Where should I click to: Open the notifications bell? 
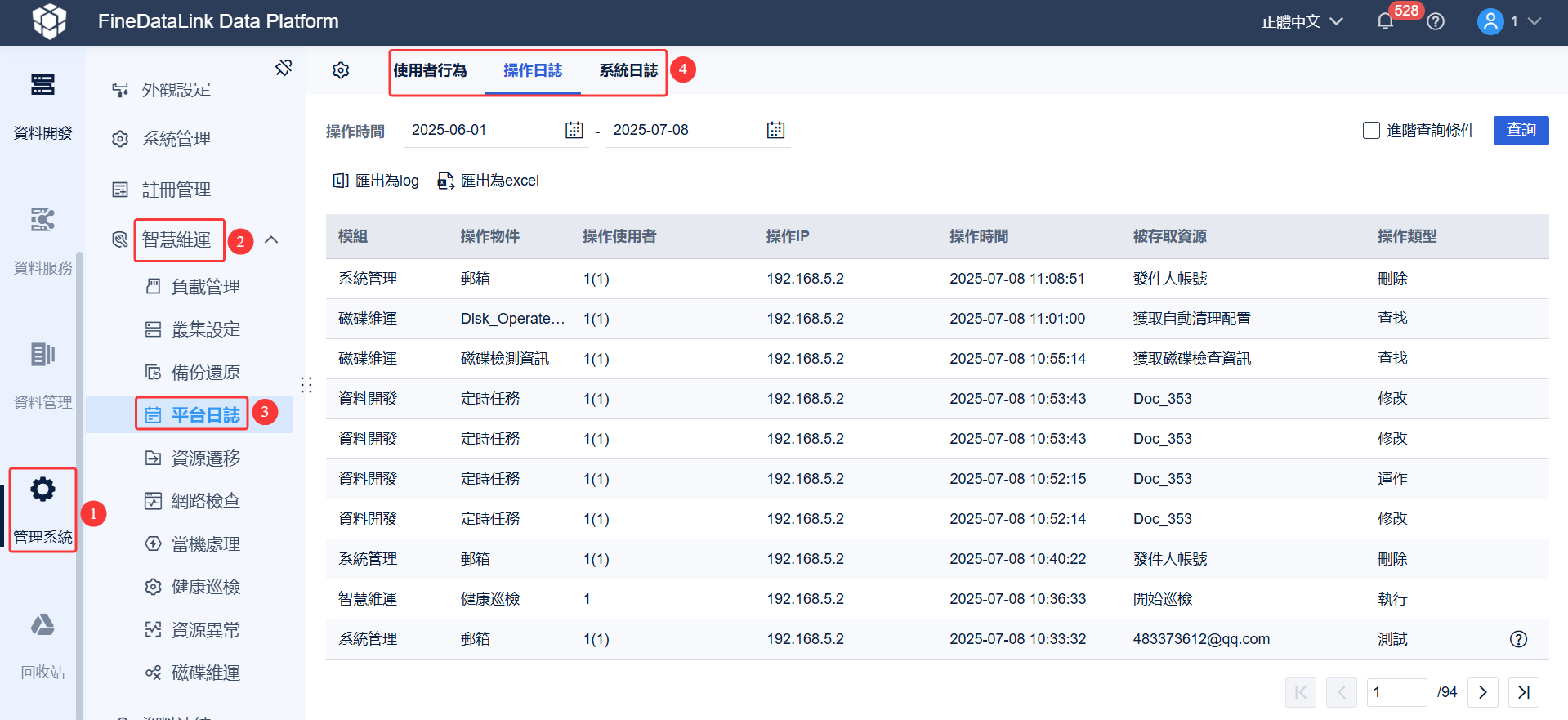(1385, 21)
